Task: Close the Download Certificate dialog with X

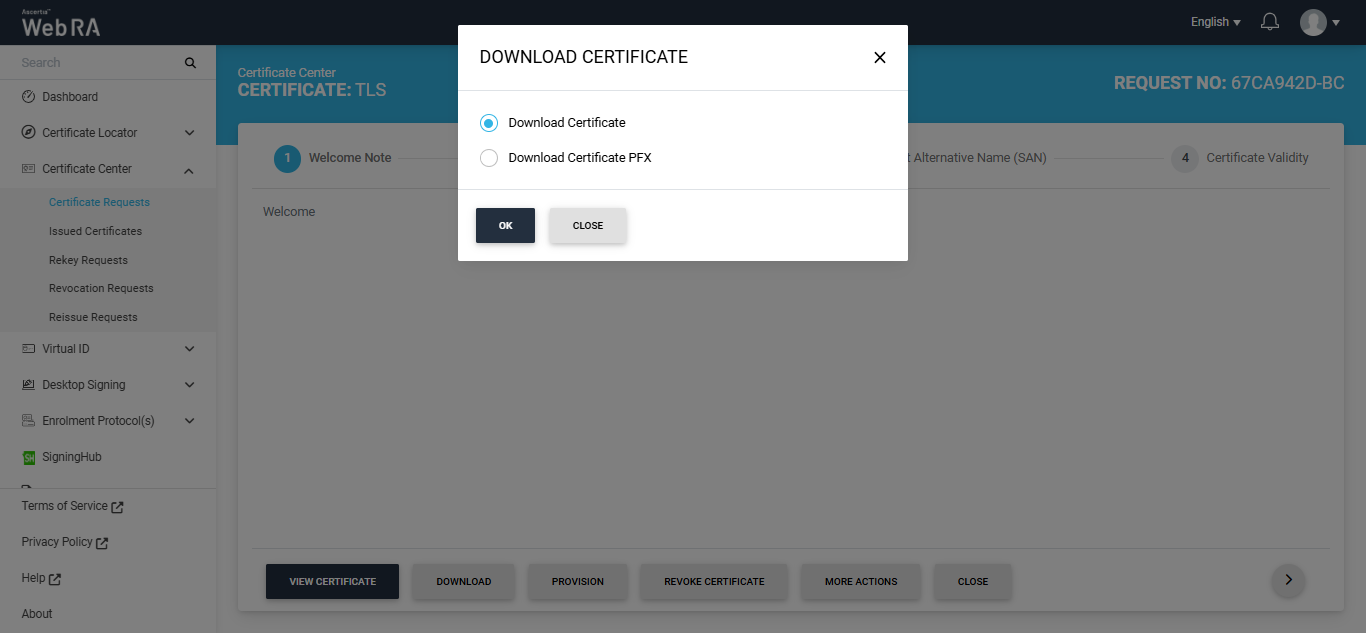Action: [880, 58]
